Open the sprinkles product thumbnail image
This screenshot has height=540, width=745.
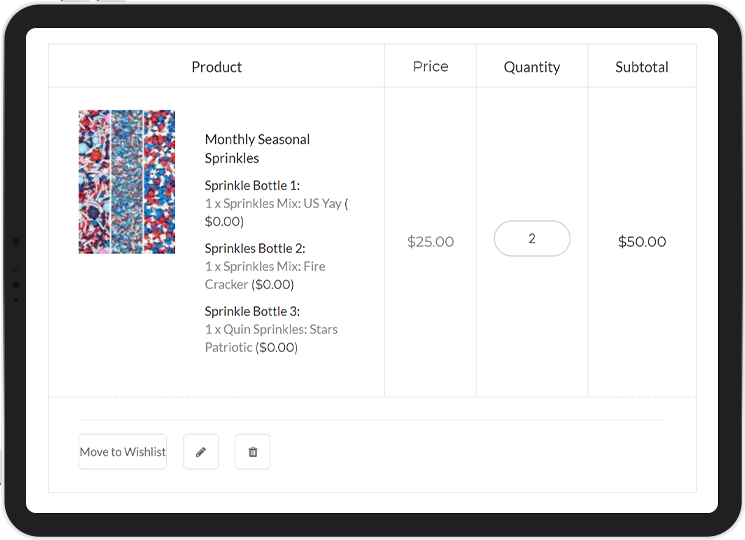coord(127,182)
